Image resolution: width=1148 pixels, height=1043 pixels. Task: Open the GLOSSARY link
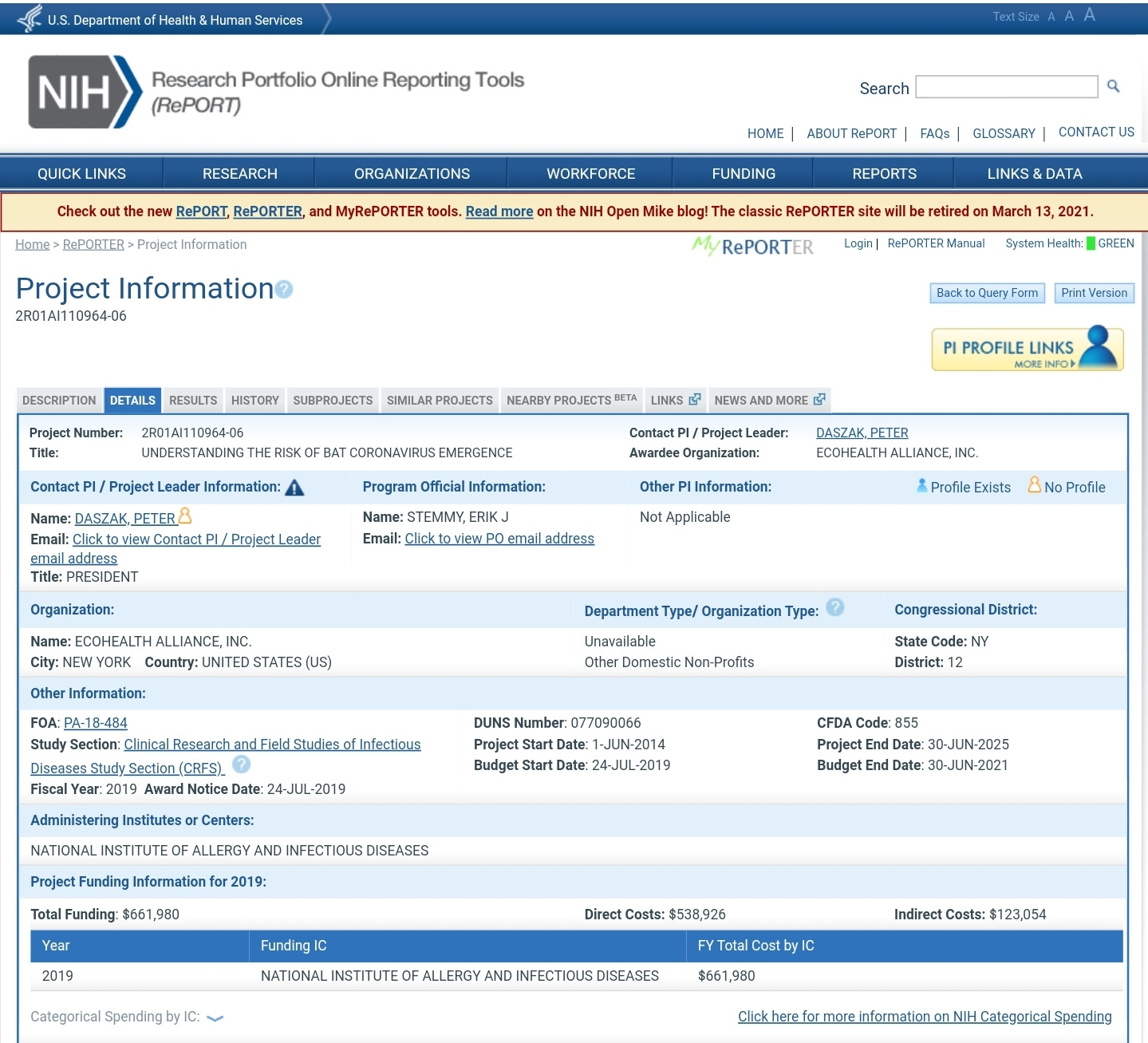pos(1004,133)
